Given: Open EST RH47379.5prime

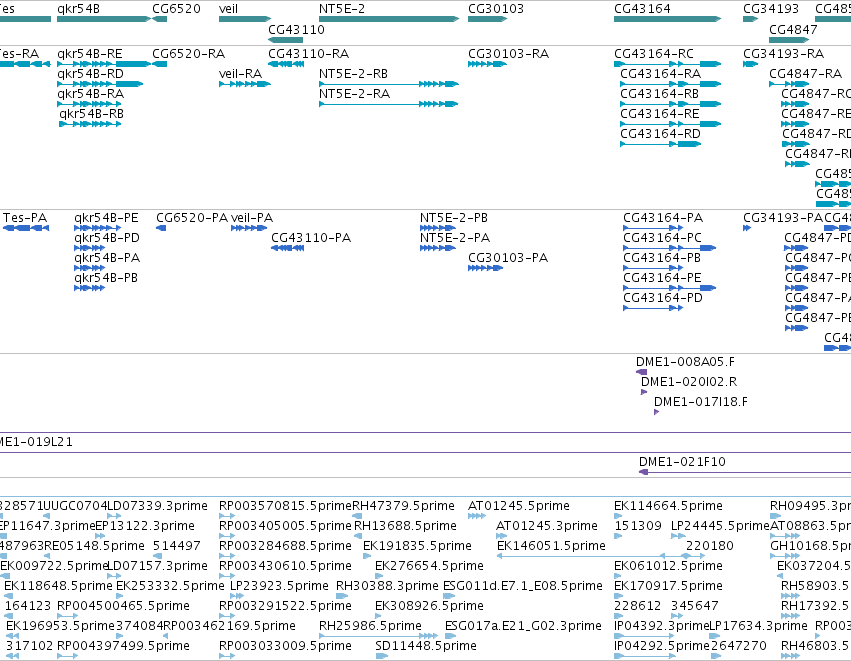Looking at the screenshot, I should [358, 516].
